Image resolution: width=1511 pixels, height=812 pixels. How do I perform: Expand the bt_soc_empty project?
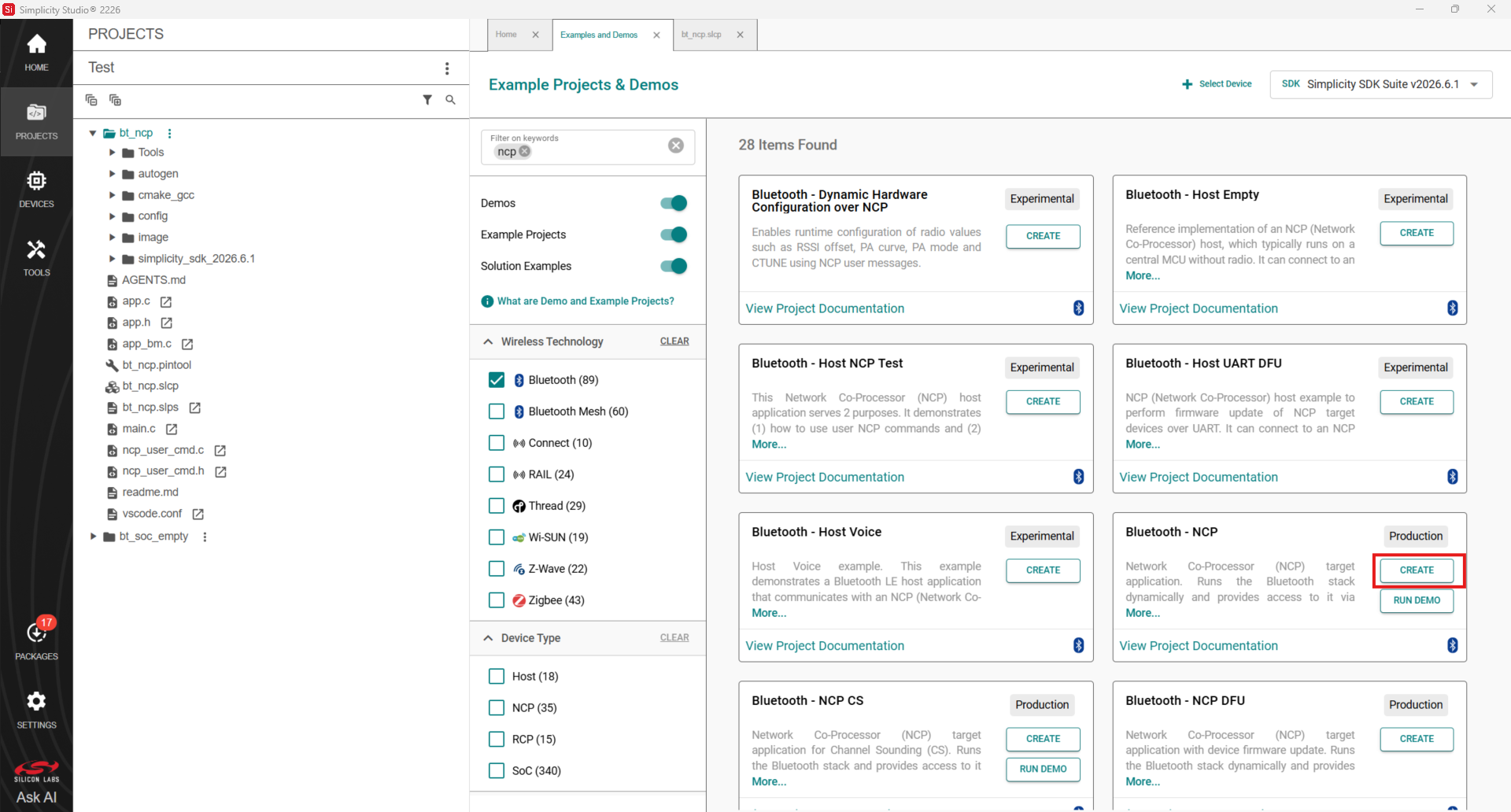click(x=93, y=537)
